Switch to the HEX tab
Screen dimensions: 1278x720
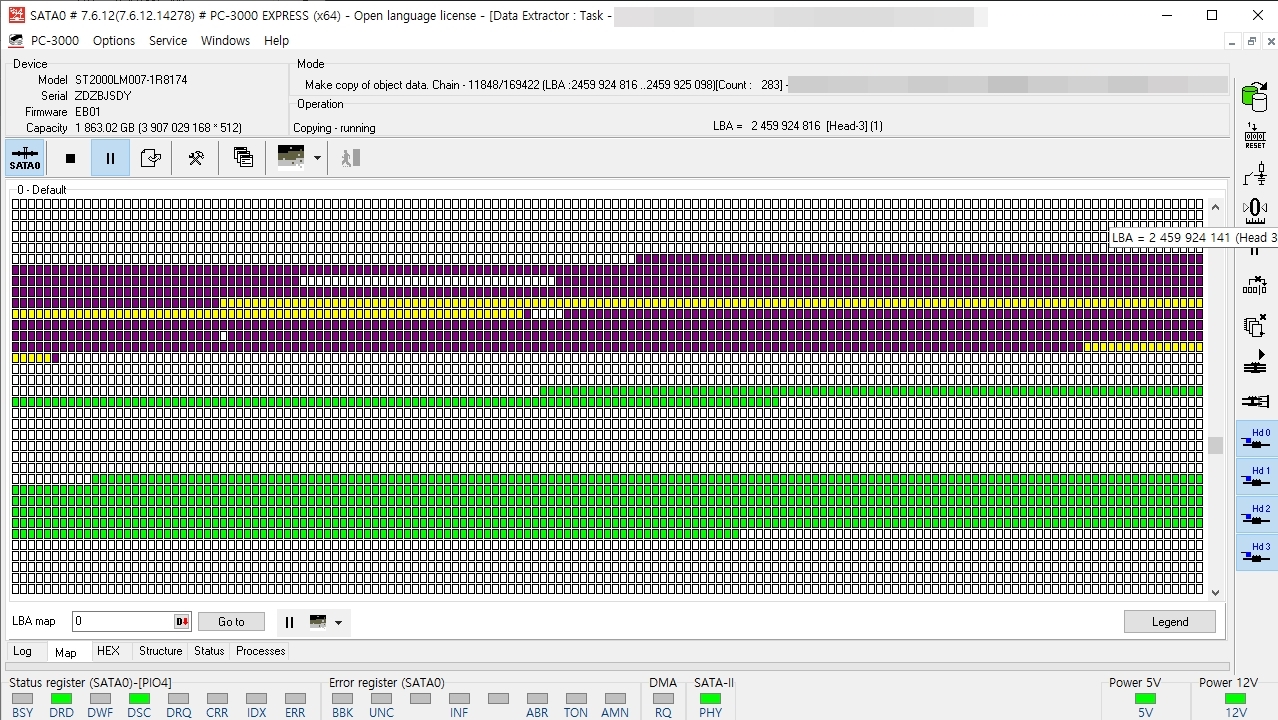pos(108,651)
